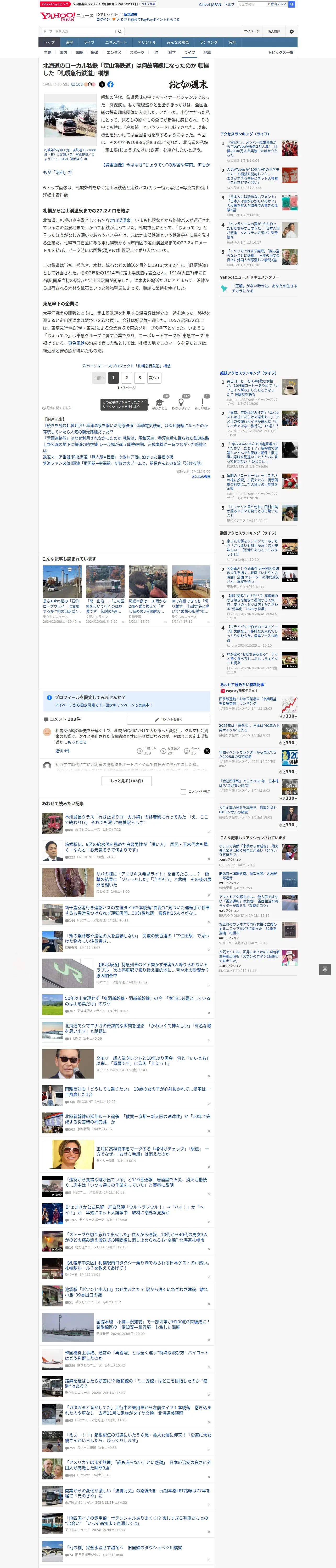Screen dimensions: 336x1568
Task: Click the わかりやすい lightbulb reaction
Action: pos(181,403)
